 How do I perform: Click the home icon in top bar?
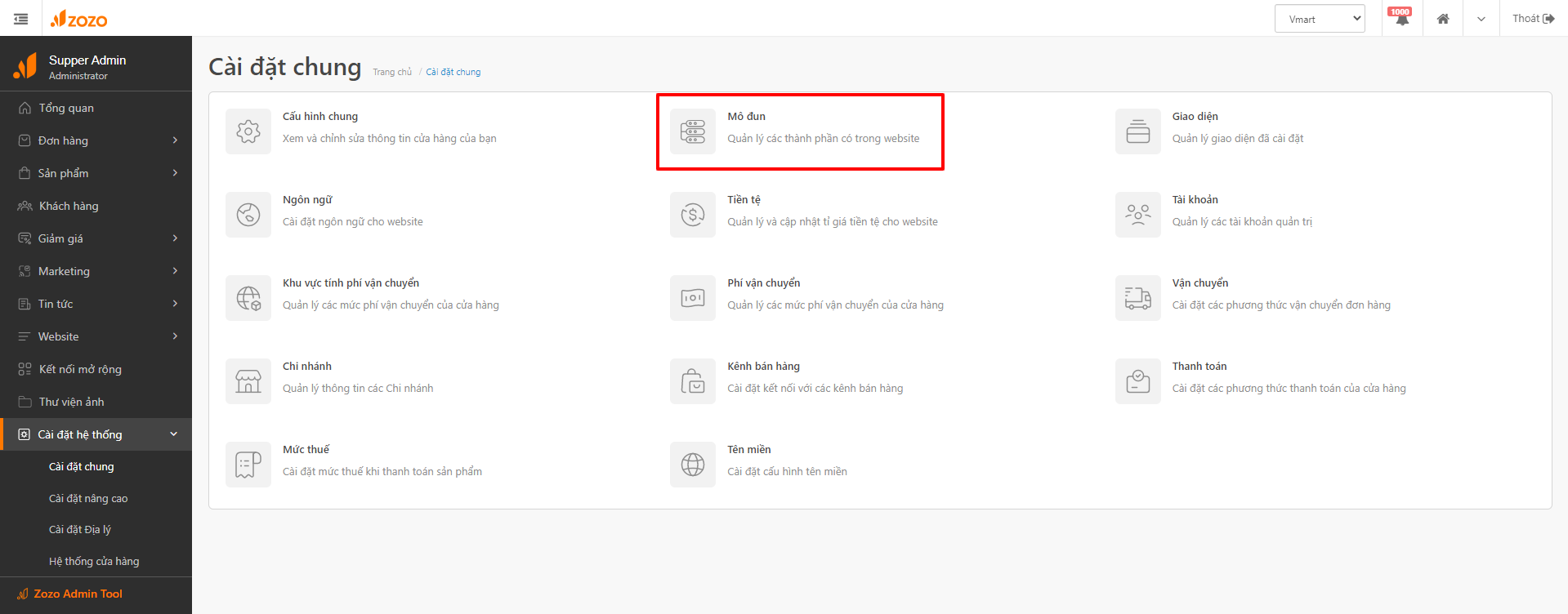coord(1443,19)
